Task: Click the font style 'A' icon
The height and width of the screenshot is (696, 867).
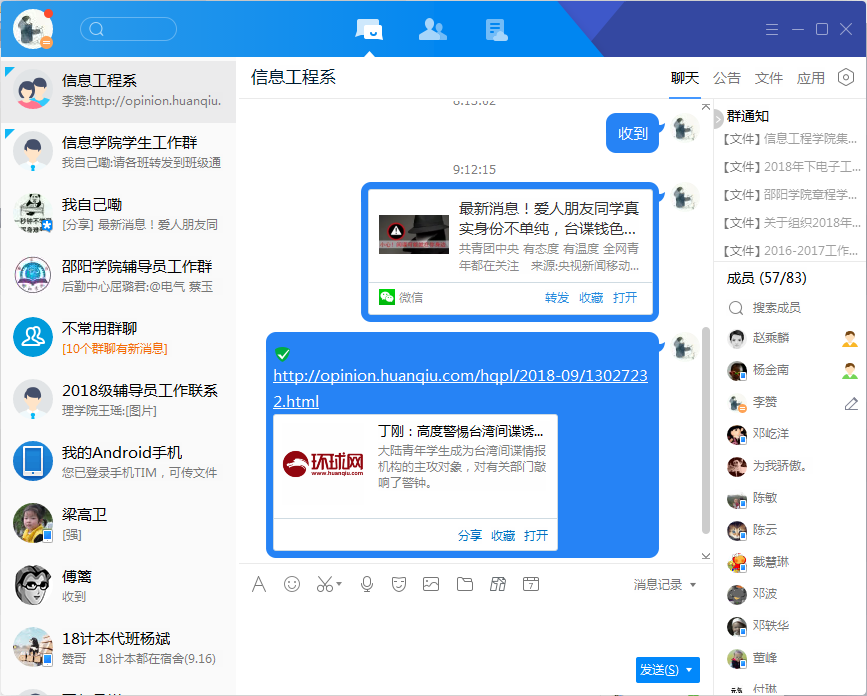Action: click(x=259, y=584)
